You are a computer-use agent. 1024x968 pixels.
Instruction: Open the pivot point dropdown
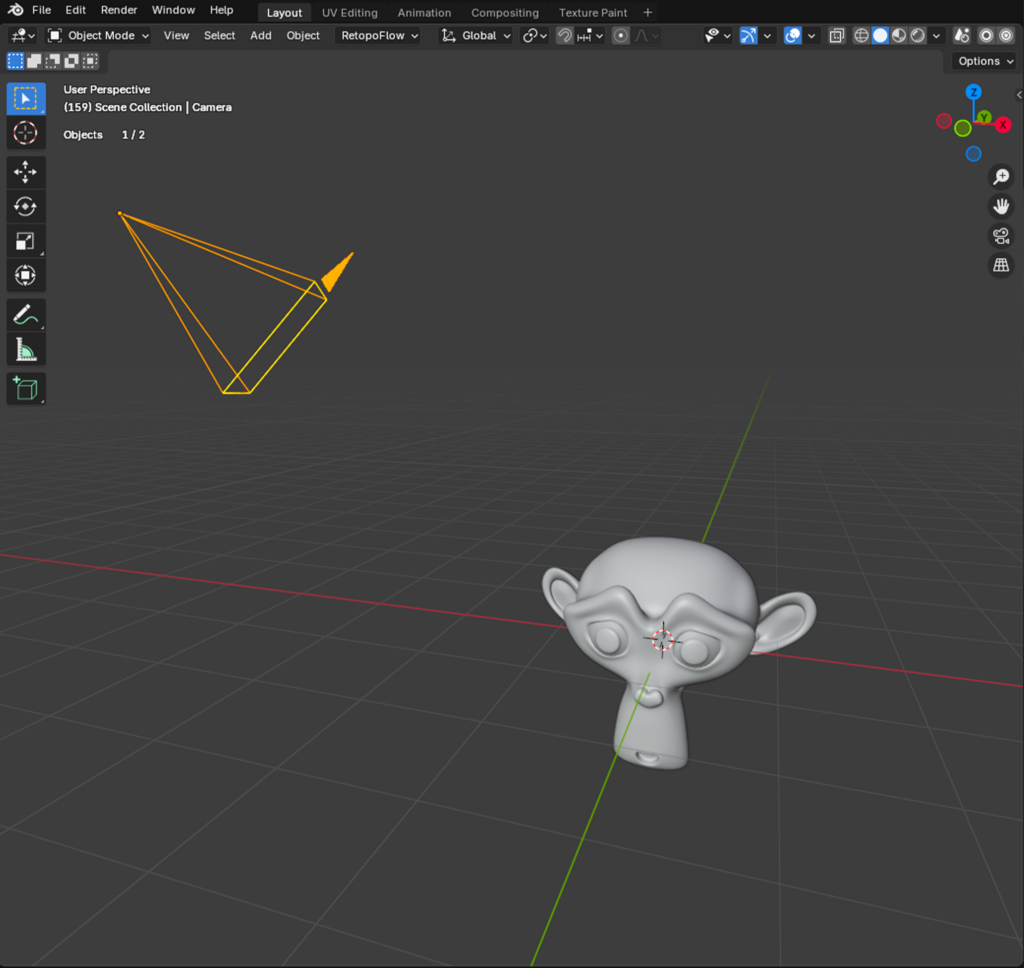click(534, 36)
